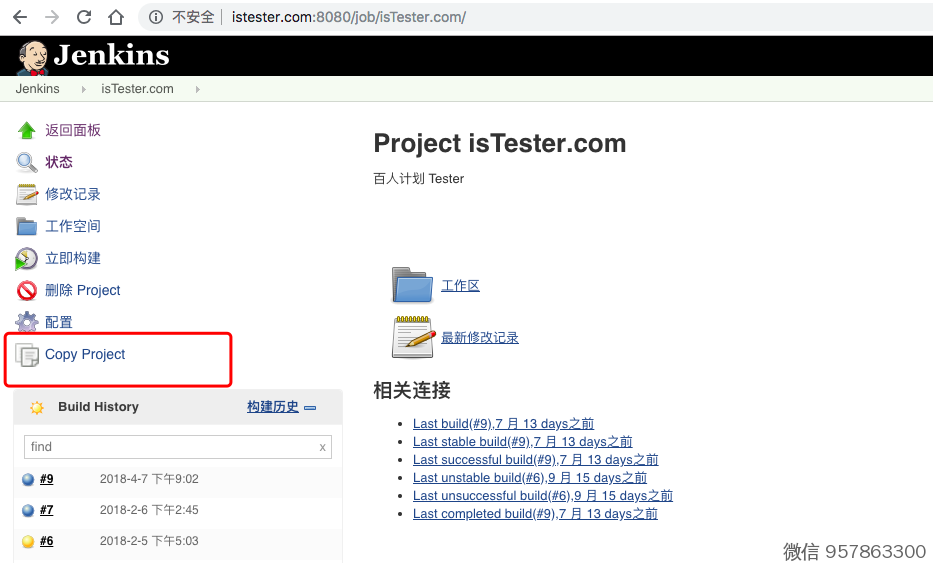Viewport: 933px width, 563px height.
Task: Open the isTester.com breadcrumb item
Action: point(137,89)
